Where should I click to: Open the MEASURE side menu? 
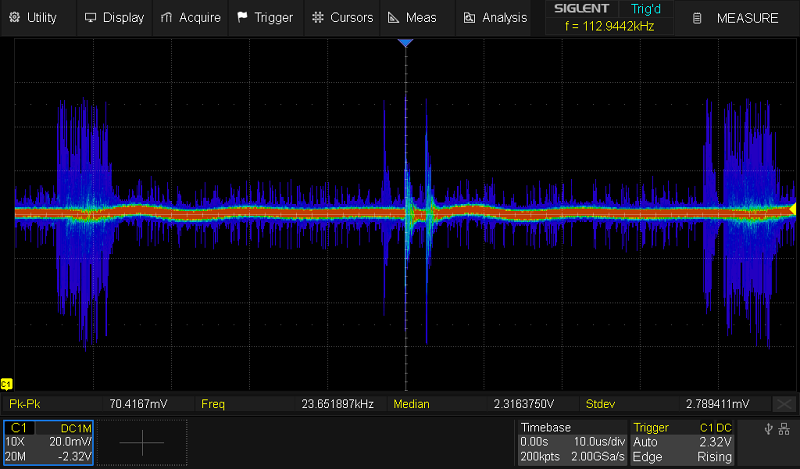pyautogui.click(x=737, y=18)
